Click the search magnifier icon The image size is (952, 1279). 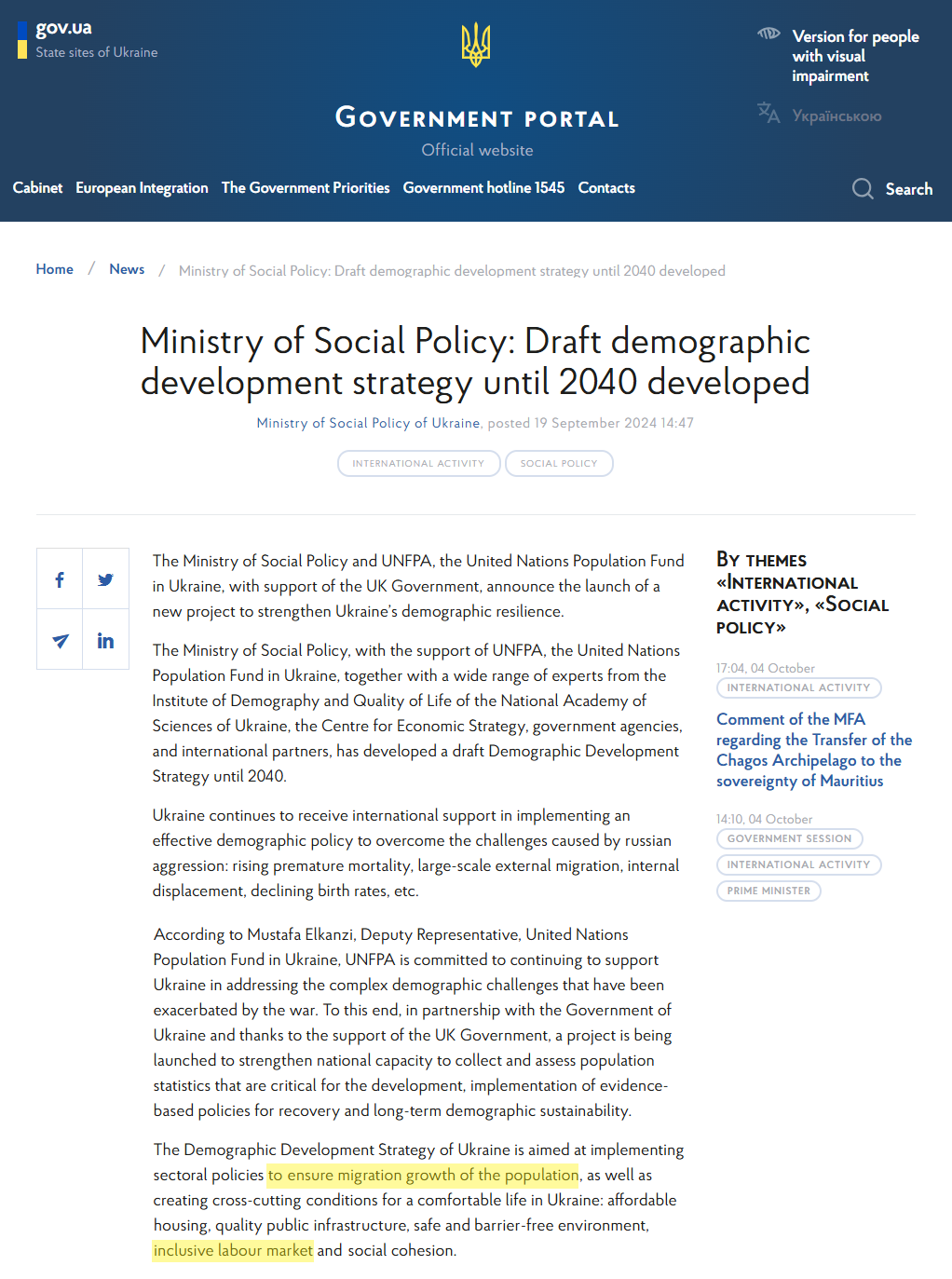pos(863,189)
